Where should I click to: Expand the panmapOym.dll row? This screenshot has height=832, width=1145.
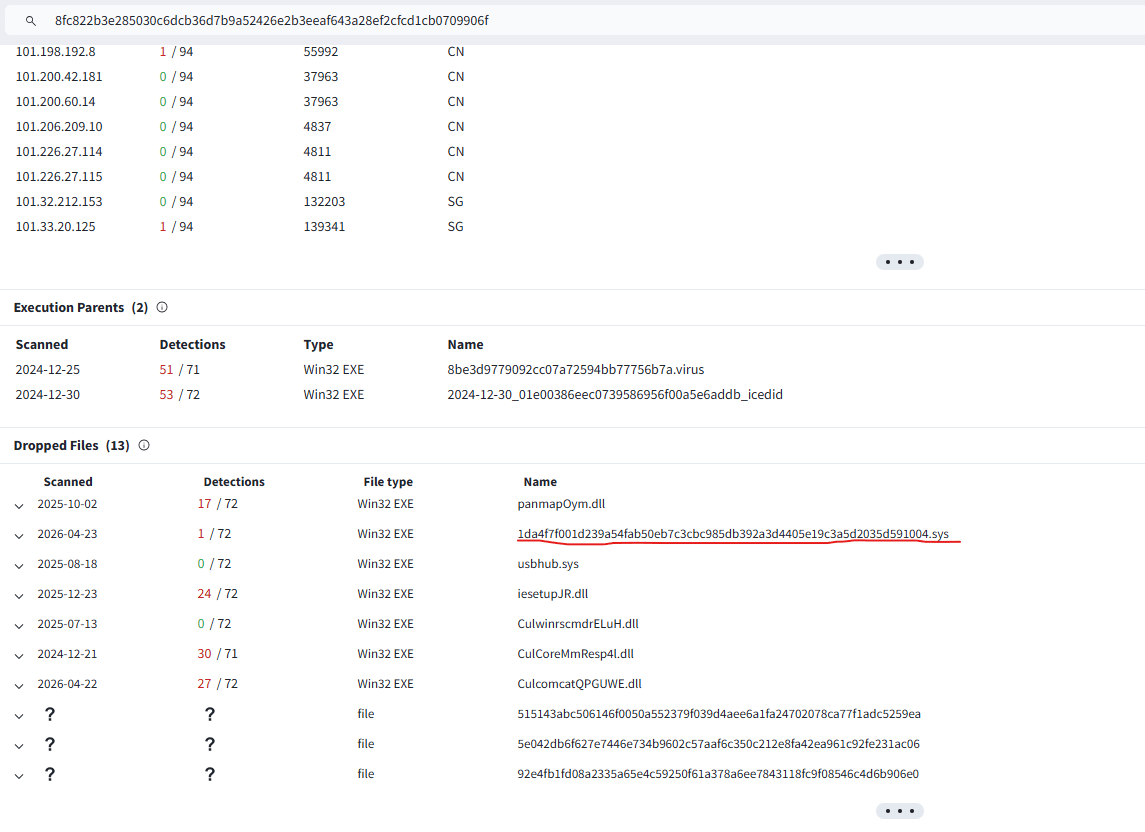(x=19, y=505)
